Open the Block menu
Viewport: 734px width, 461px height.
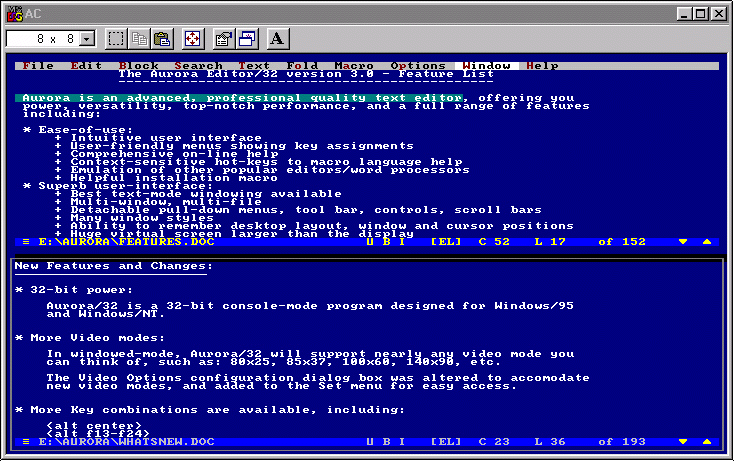pyautogui.click(x=139, y=66)
